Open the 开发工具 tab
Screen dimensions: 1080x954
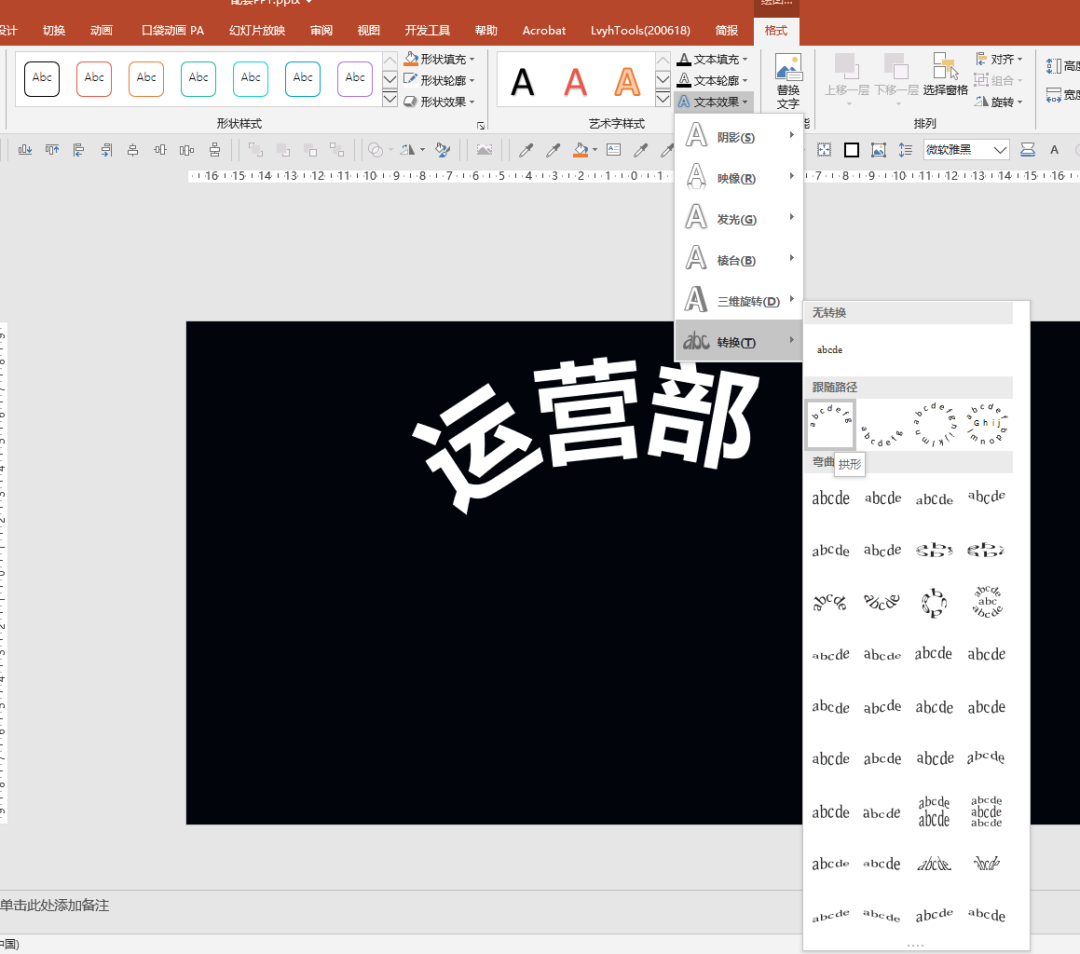click(427, 30)
